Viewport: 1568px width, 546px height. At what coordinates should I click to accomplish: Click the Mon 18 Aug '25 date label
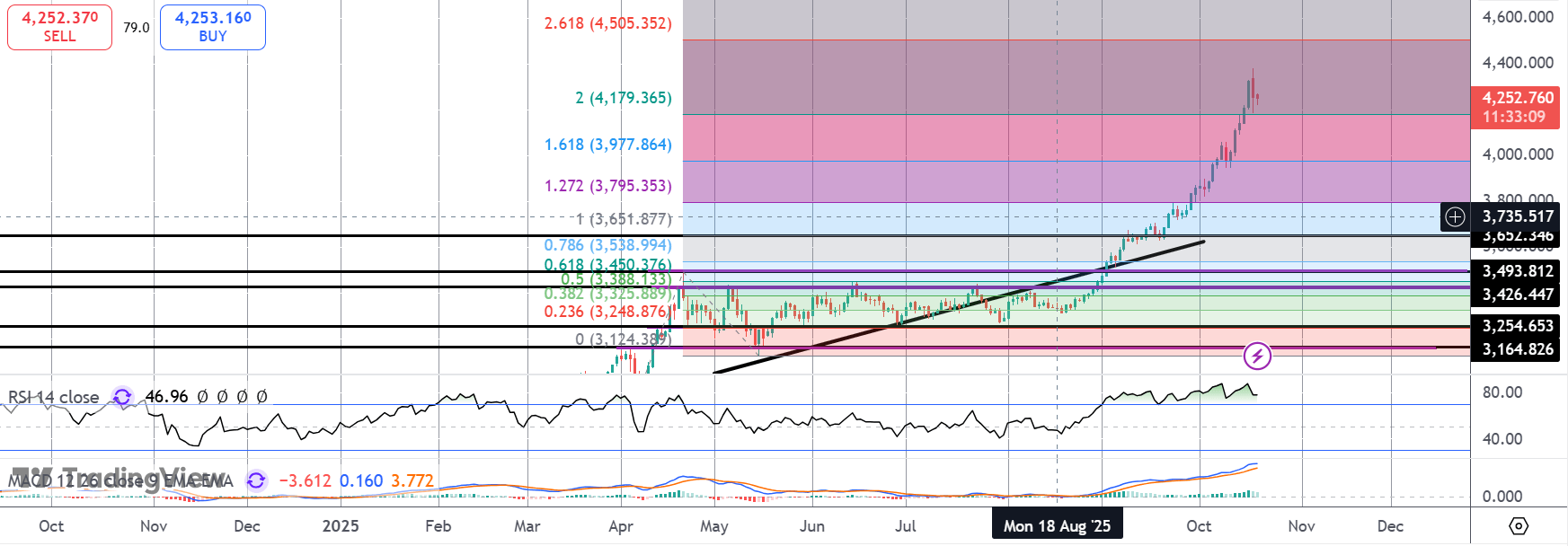pyautogui.click(x=1057, y=526)
